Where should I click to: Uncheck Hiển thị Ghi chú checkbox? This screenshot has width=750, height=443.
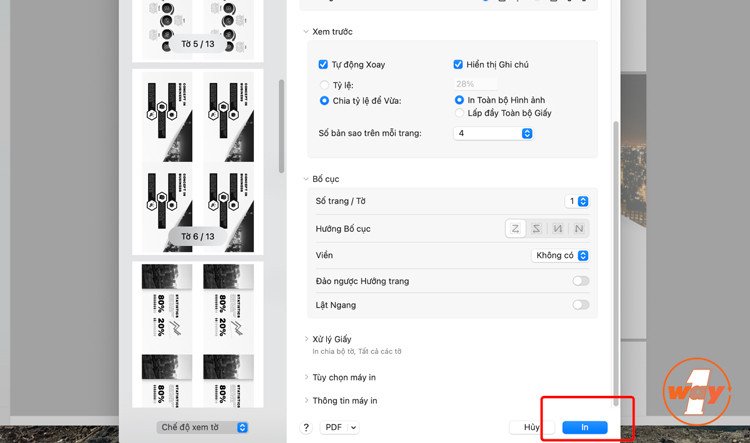click(x=458, y=65)
